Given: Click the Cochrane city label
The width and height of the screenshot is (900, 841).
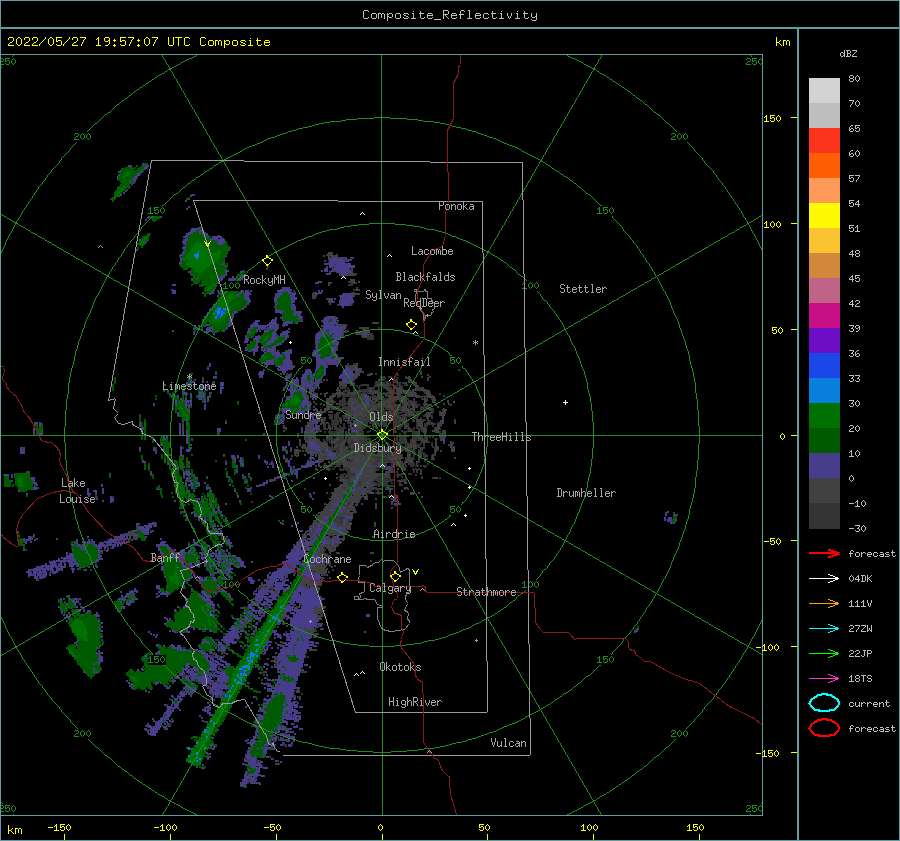Looking at the screenshot, I should point(327,559).
